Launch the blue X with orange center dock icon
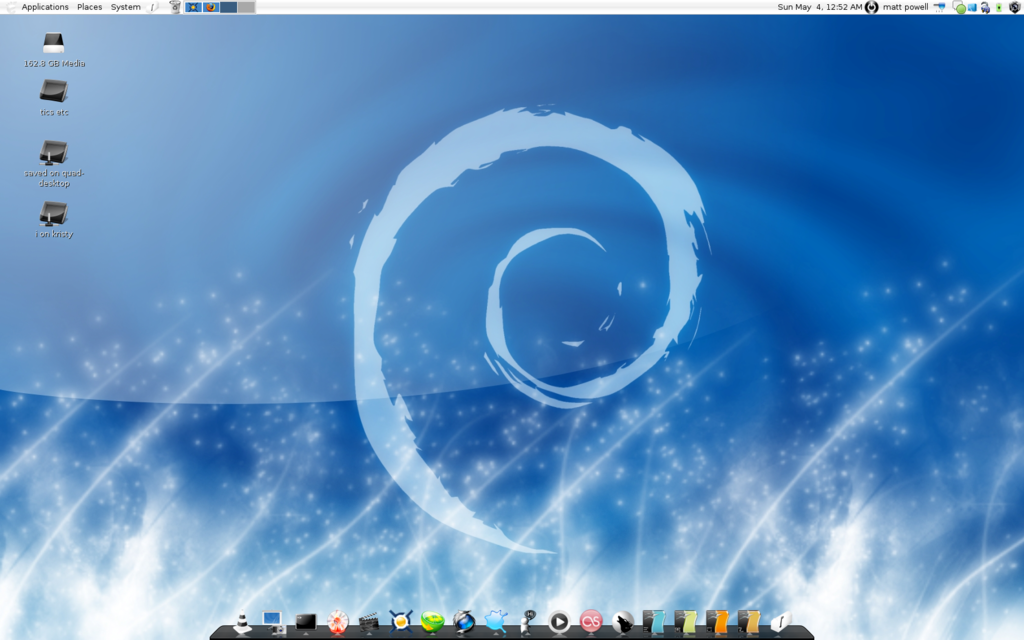This screenshot has width=1024, height=640. click(x=401, y=621)
